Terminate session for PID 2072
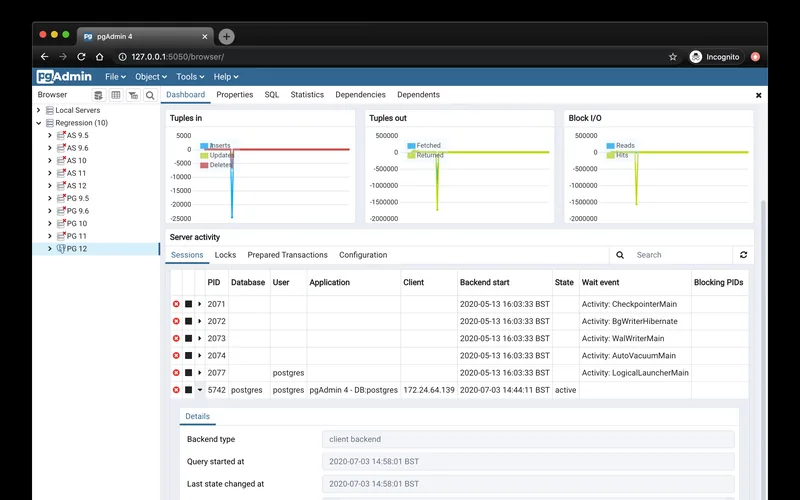Viewport: 800px width, 500px height. pos(176,321)
